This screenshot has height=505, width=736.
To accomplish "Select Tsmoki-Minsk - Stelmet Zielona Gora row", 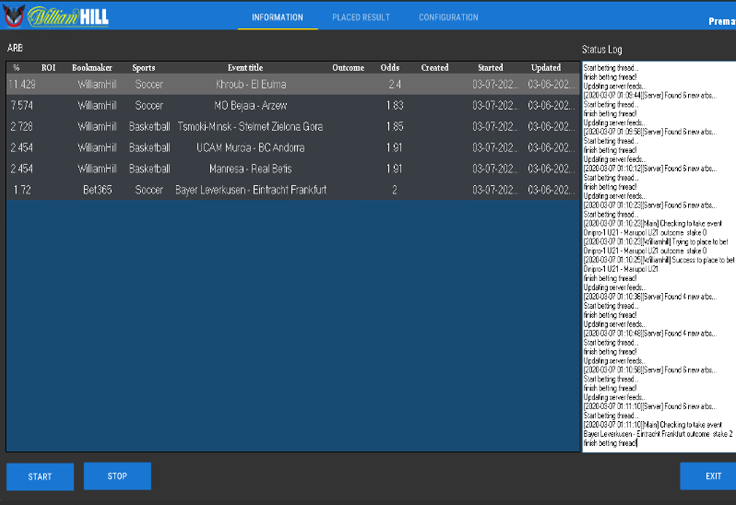I will pos(293,127).
